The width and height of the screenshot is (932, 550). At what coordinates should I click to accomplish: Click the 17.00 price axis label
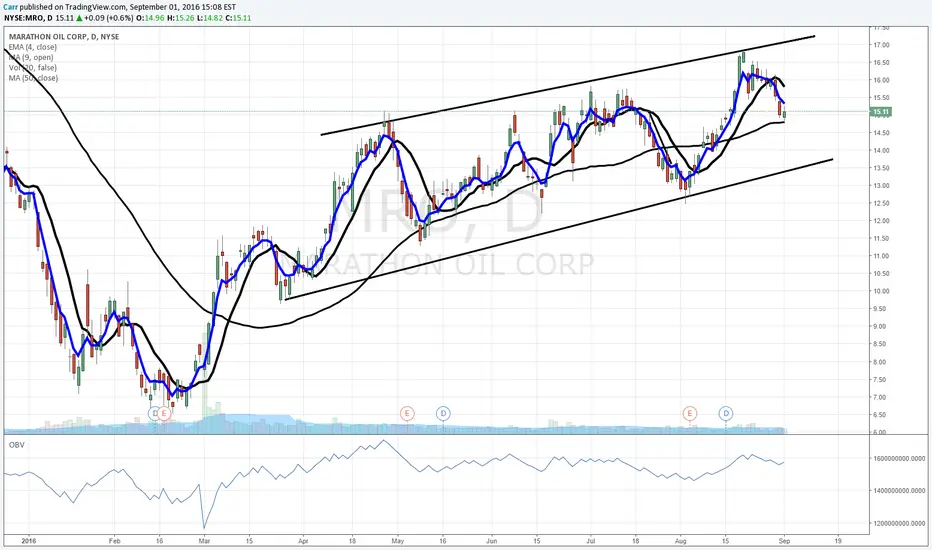click(881, 45)
